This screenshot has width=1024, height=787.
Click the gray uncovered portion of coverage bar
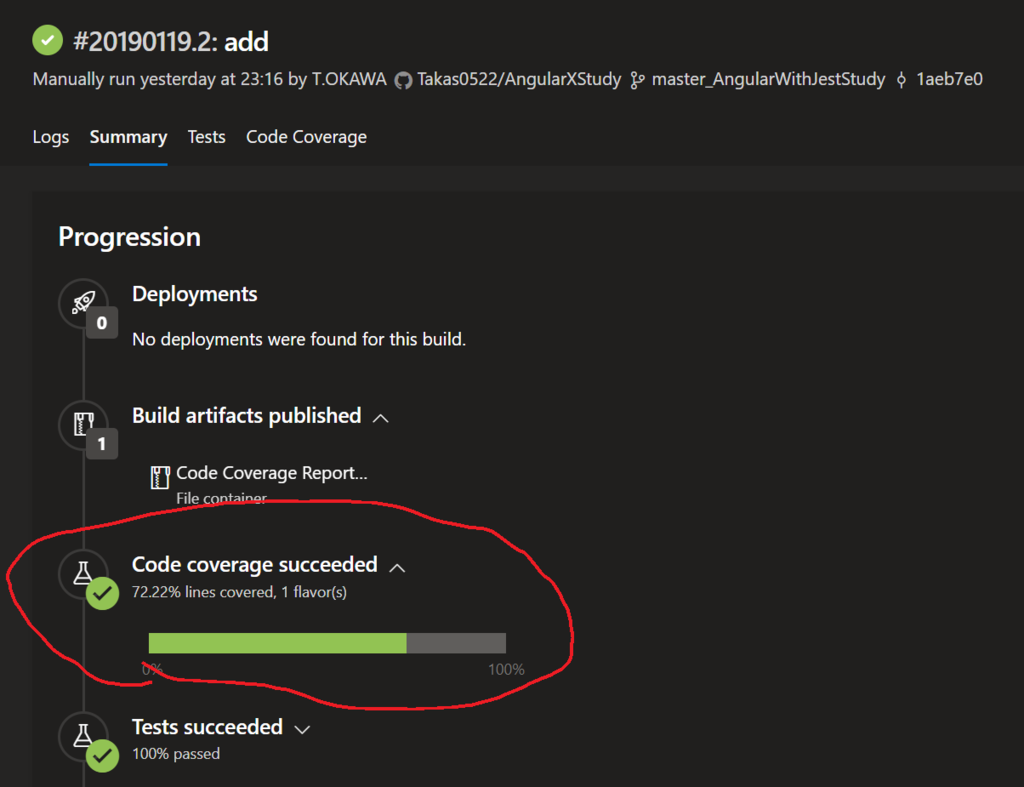coord(456,643)
